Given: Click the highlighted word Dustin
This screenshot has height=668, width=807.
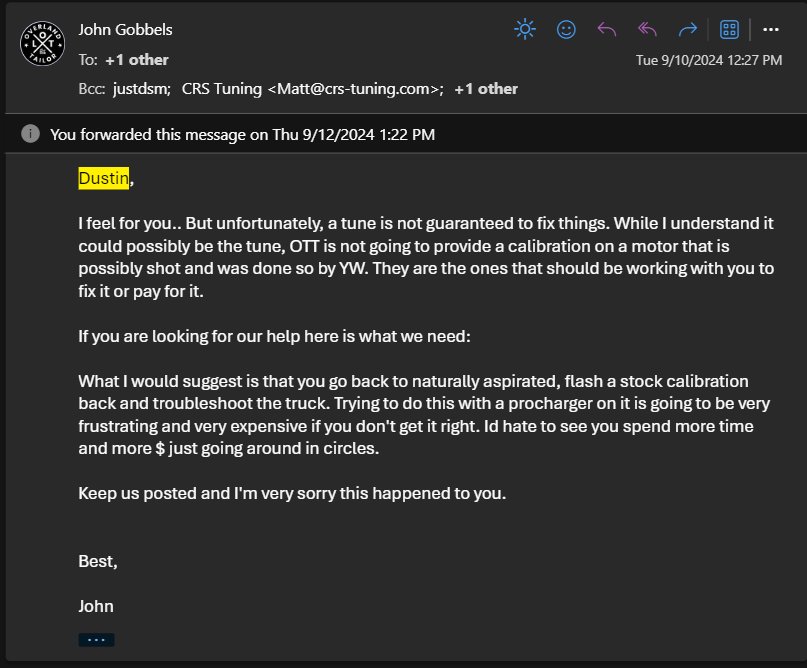Looking at the screenshot, I should point(103,178).
